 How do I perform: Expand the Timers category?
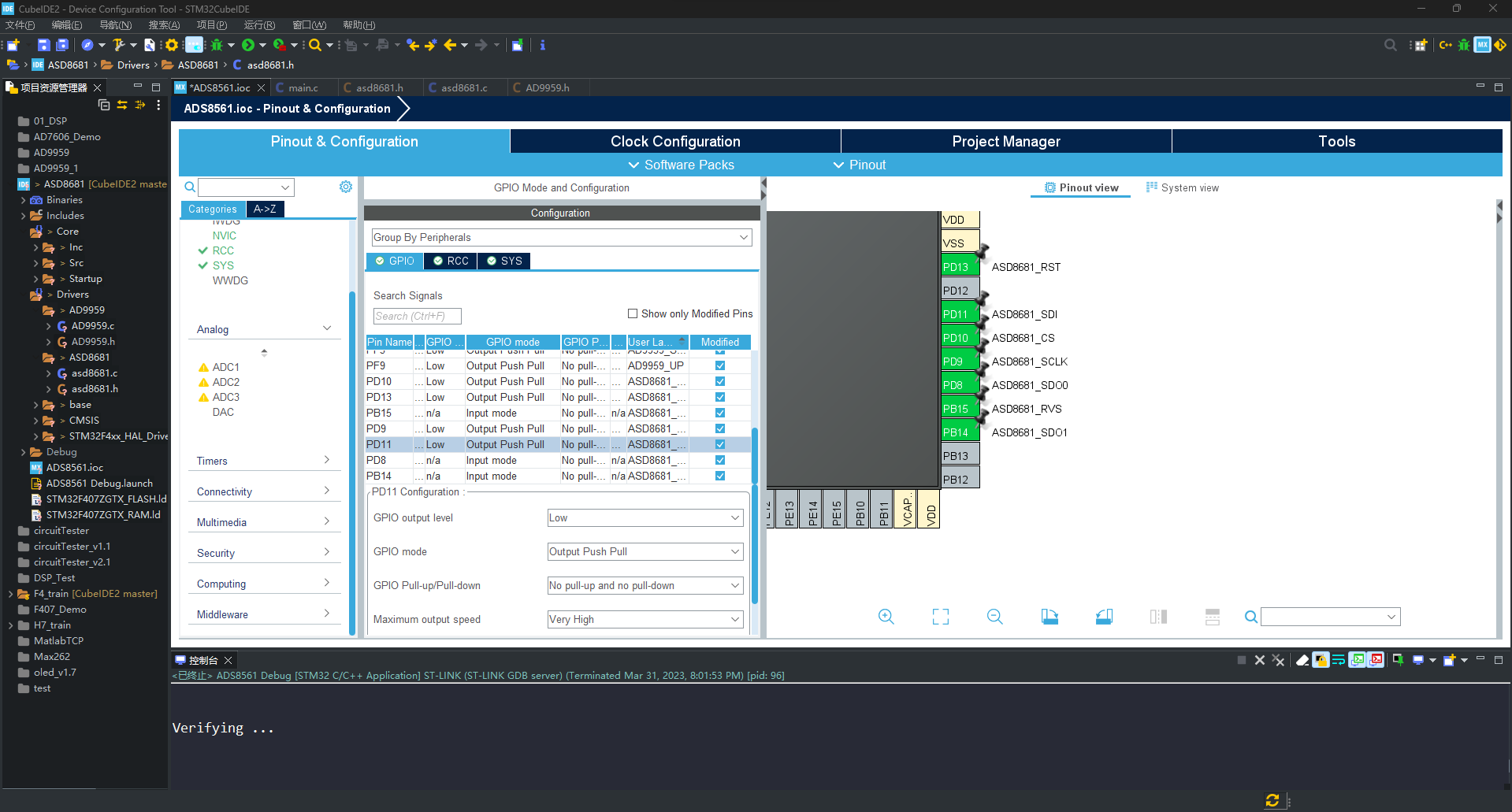pyautogui.click(x=264, y=461)
